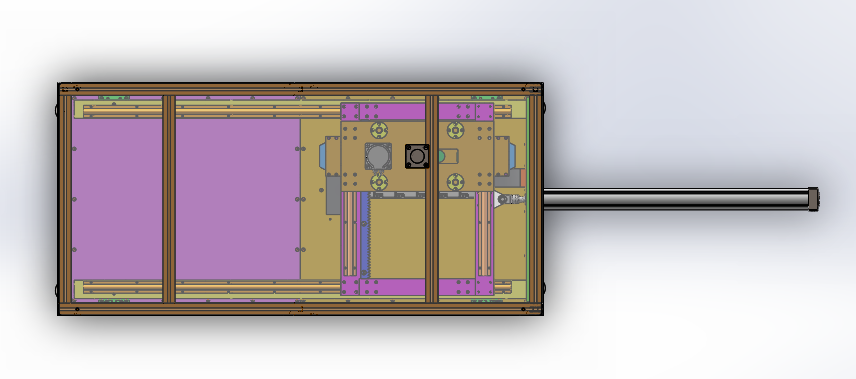This screenshot has height=379, width=856.
Task: Select the blue vertical strip beside the rack
Action: tap(365, 235)
